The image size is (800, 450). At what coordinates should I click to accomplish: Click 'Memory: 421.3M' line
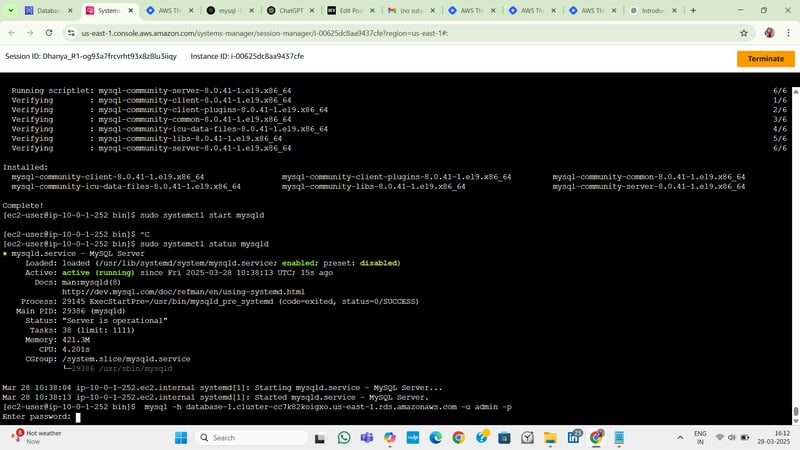pyautogui.click(x=57, y=340)
